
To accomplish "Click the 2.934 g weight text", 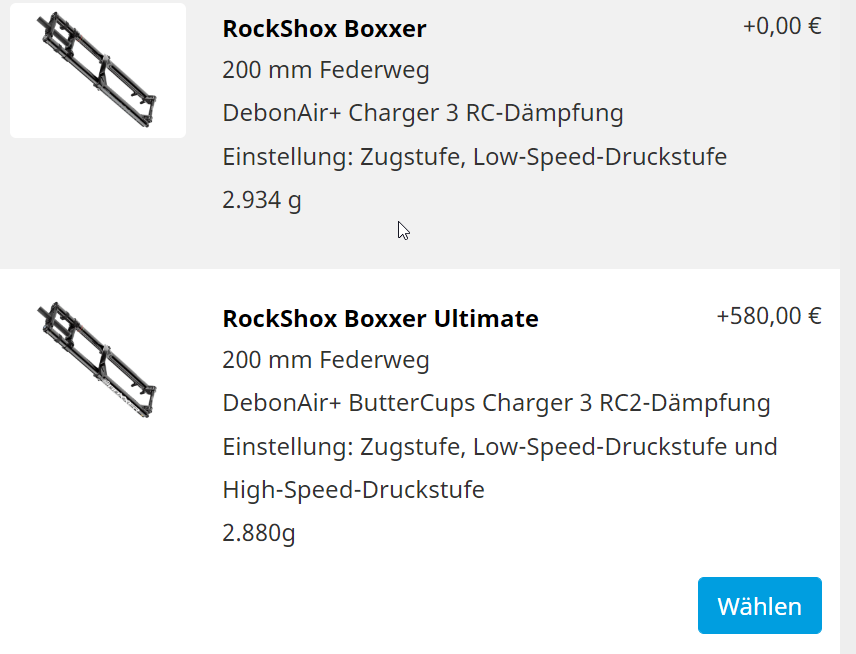I will pyautogui.click(x=262, y=200).
